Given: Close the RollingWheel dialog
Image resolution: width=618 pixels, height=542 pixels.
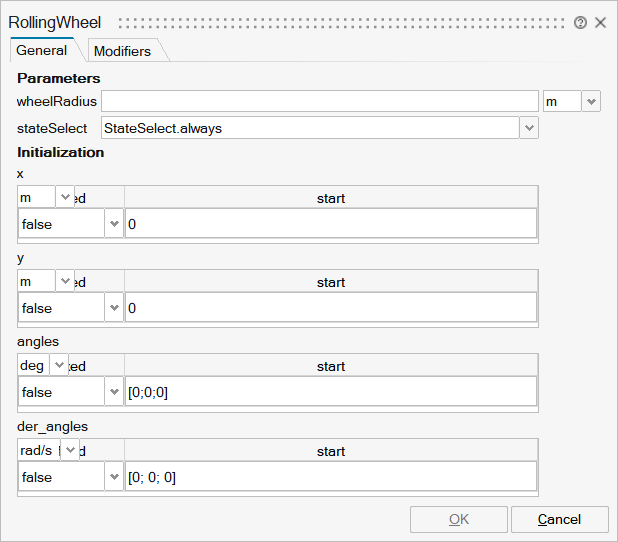Looking at the screenshot, I should [x=600, y=22].
